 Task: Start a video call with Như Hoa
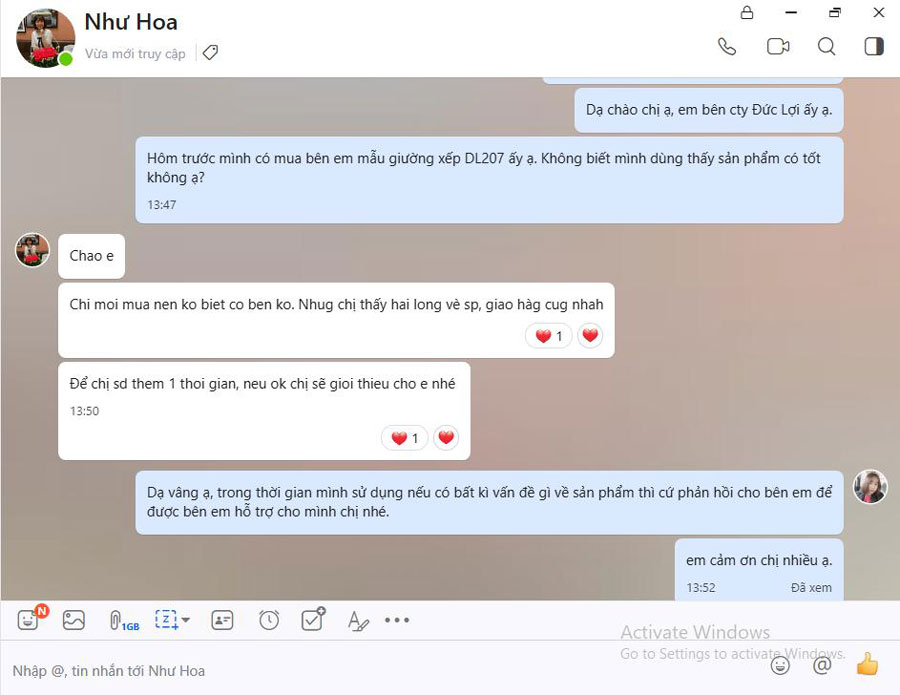[x=778, y=46]
